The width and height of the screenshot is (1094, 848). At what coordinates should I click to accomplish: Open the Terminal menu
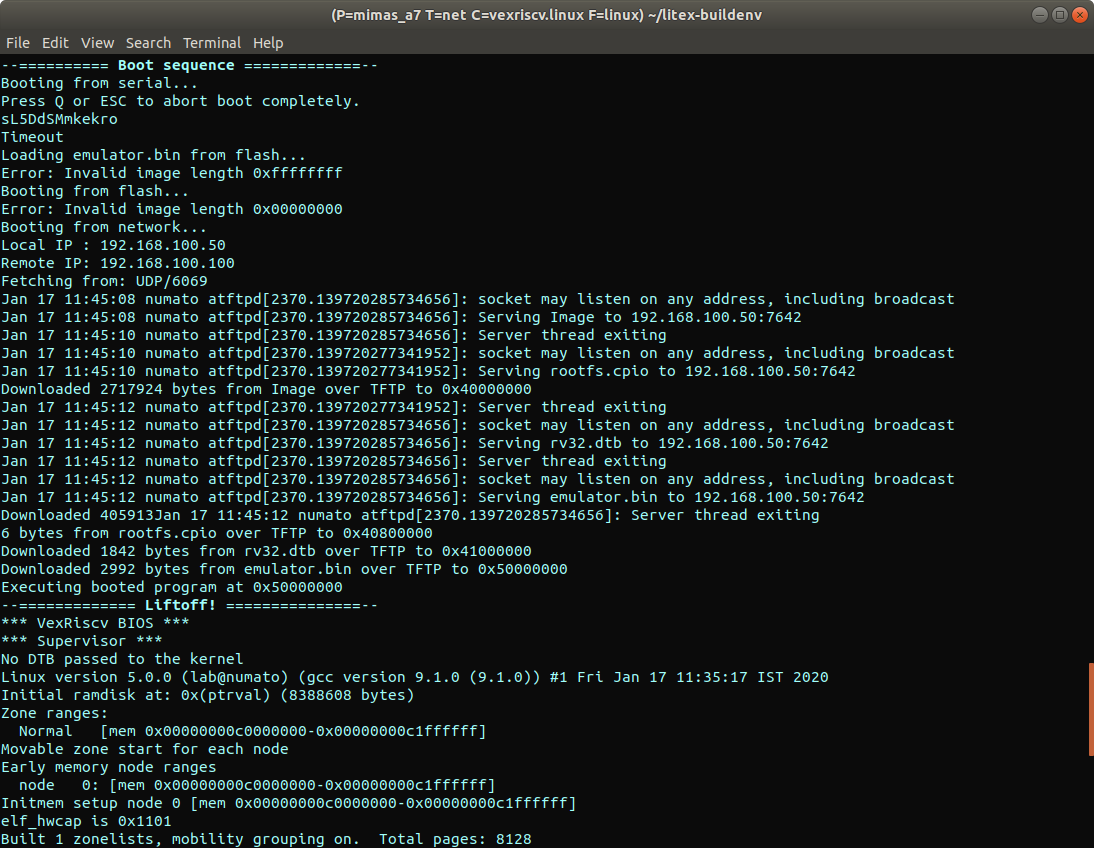(x=211, y=43)
